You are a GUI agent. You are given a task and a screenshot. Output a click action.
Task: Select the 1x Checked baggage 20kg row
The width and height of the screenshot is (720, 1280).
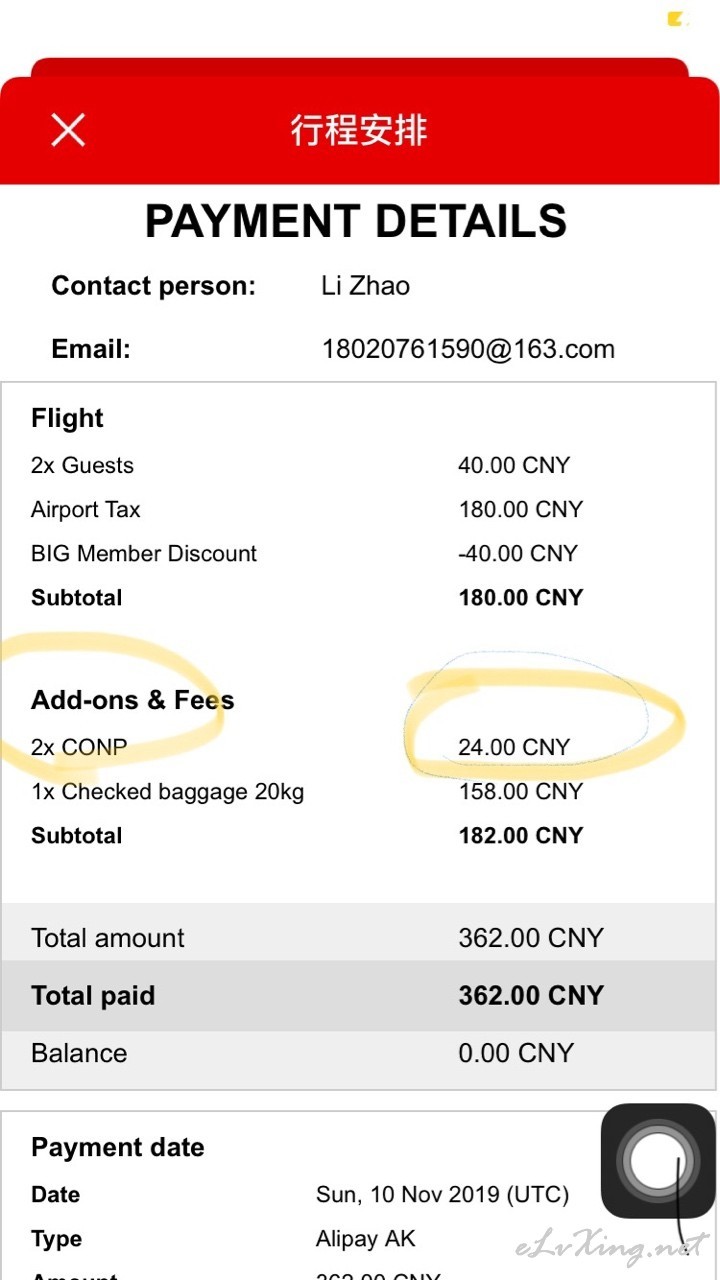point(359,791)
